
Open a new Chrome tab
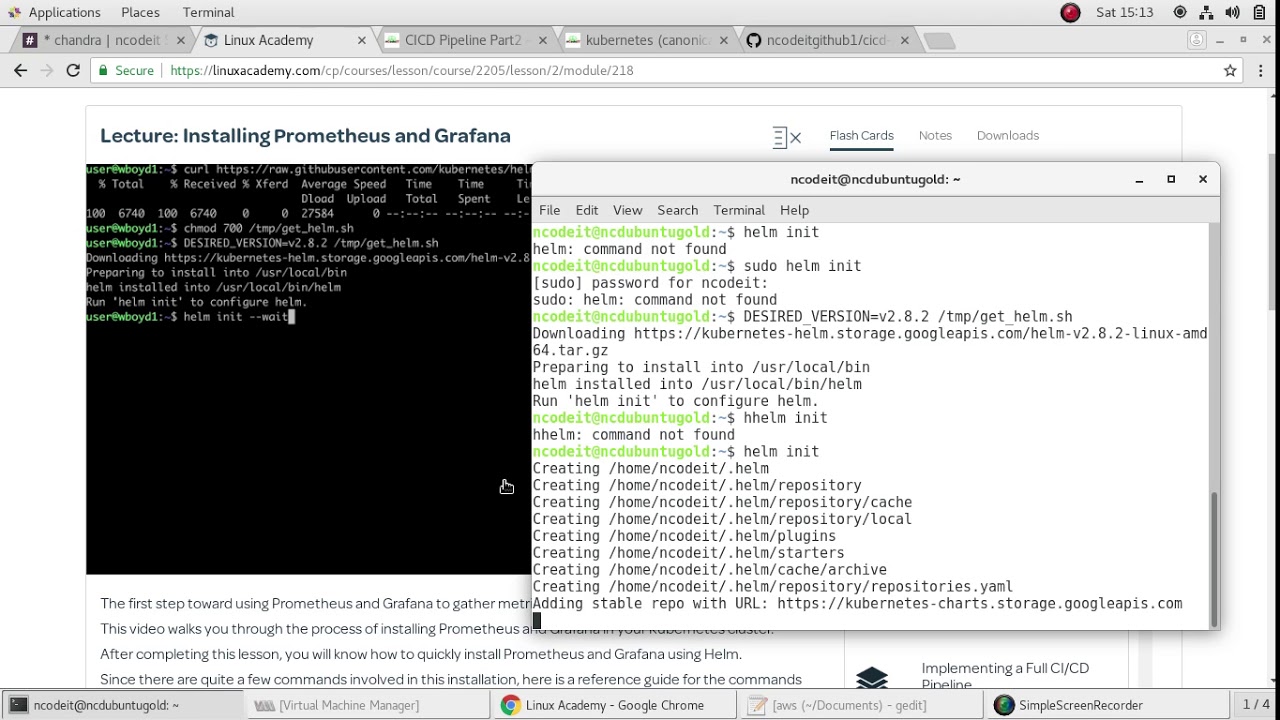tap(939, 41)
